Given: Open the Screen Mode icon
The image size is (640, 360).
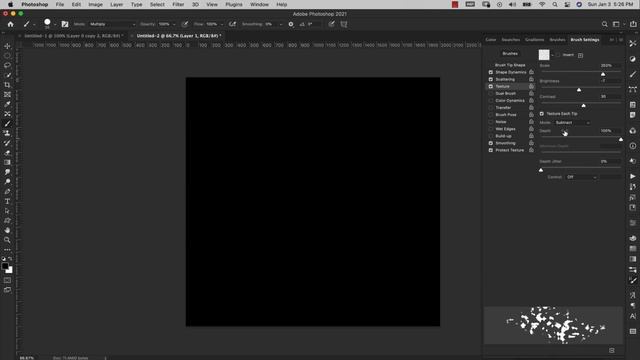Looking at the screenshot, I should (x=7, y=290).
